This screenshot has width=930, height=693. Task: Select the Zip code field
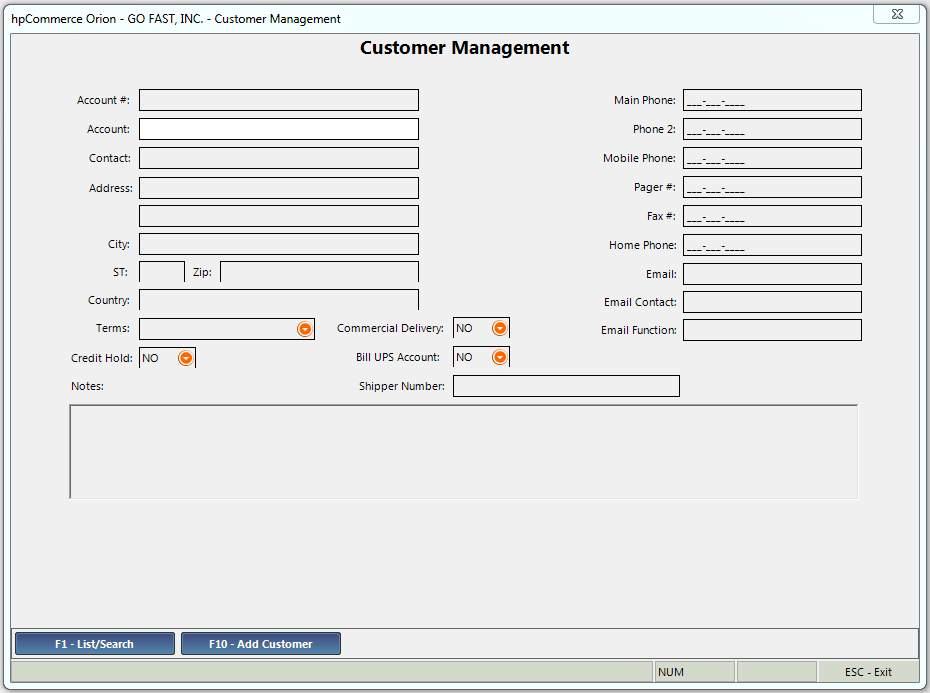pos(319,271)
